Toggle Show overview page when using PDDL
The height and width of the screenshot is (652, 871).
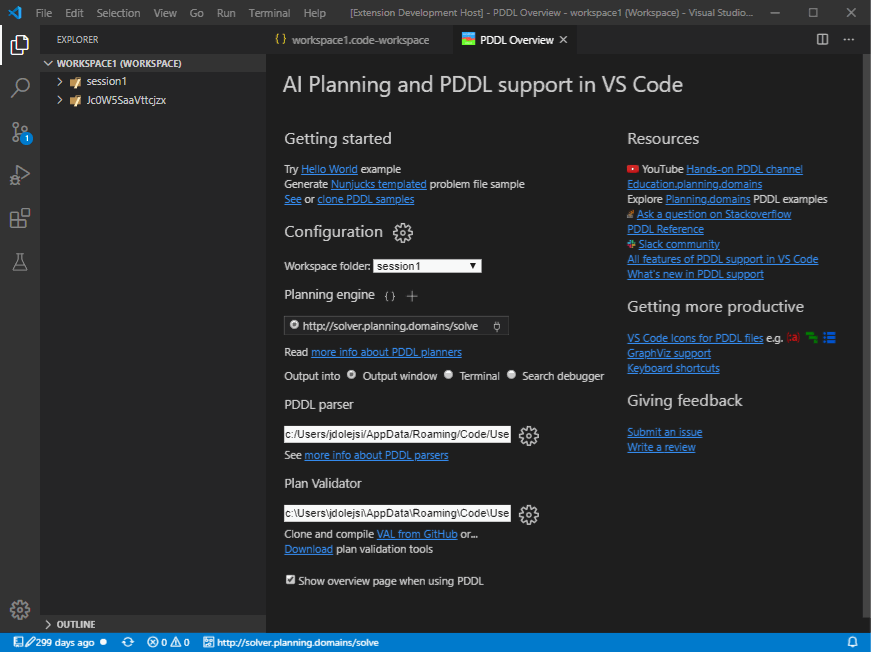point(290,580)
